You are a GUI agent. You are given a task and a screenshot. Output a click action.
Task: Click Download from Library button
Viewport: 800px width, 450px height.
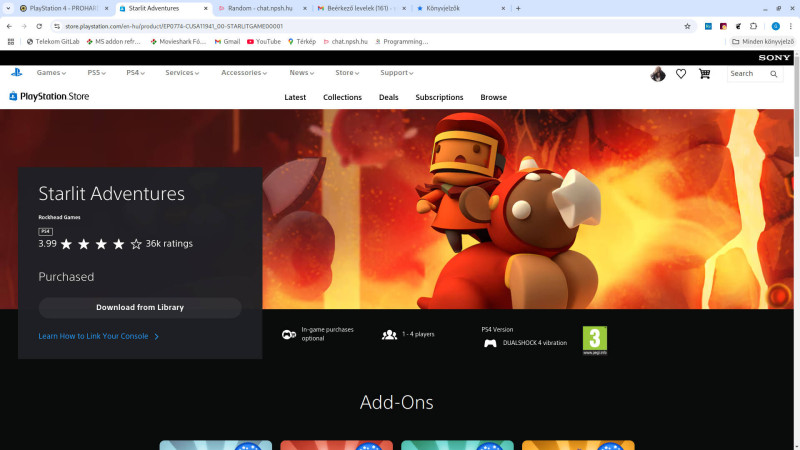[x=140, y=308]
